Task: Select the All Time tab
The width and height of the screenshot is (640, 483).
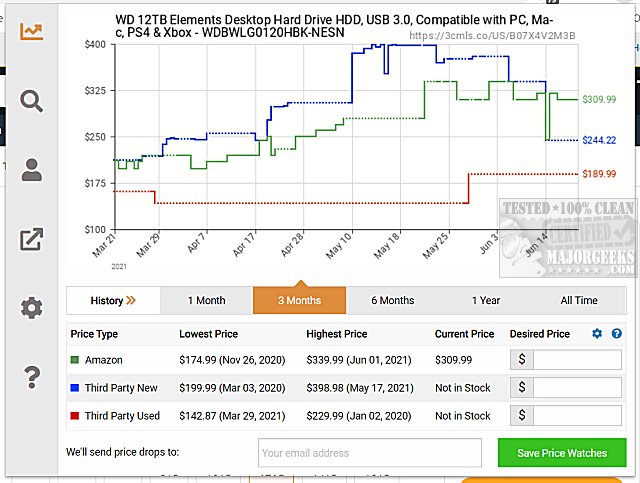Action: click(x=579, y=300)
